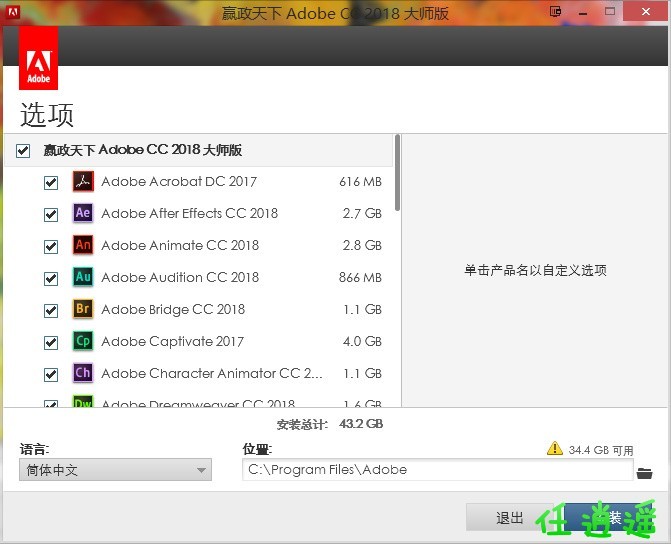Click the Audition Au icon
The height and width of the screenshot is (544, 671).
click(83, 277)
